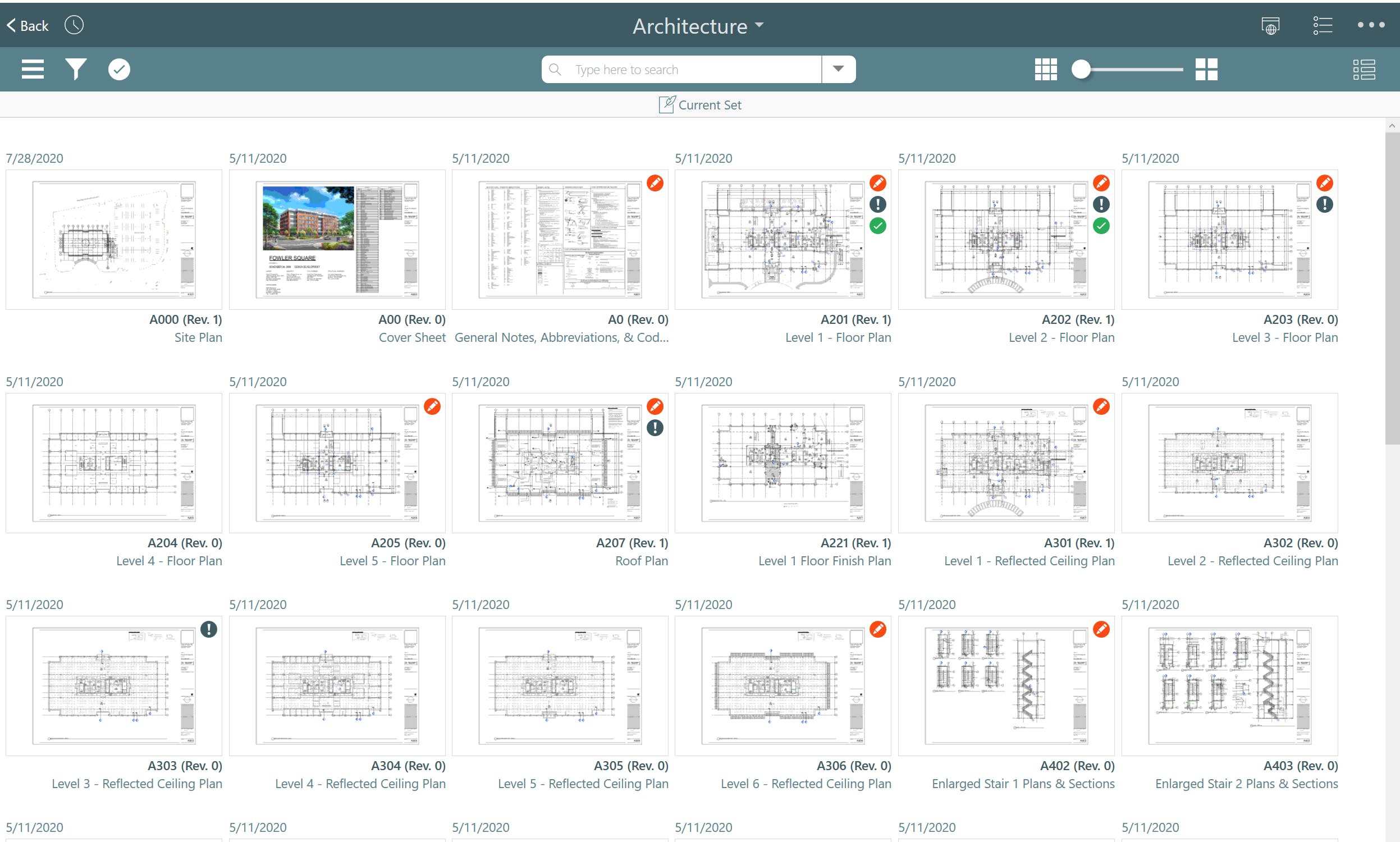Click the filter funnel icon
The image size is (1400, 842).
coord(75,69)
